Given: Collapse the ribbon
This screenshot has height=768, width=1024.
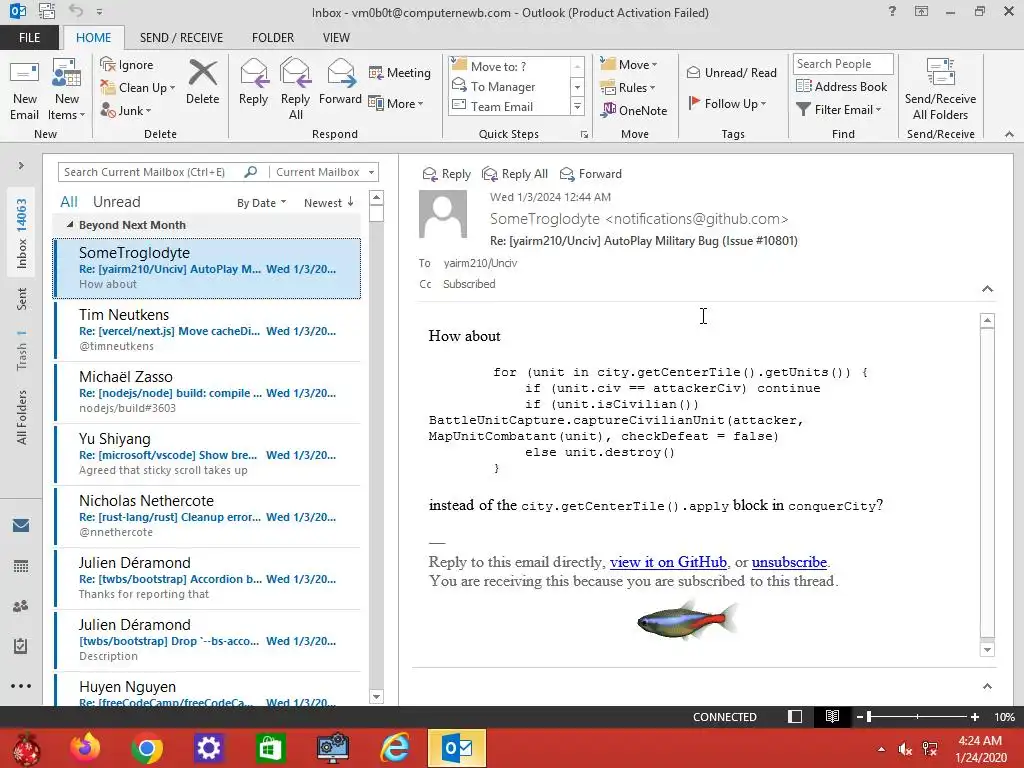Looking at the screenshot, I should pyautogui.click(x=1009, y=134).
